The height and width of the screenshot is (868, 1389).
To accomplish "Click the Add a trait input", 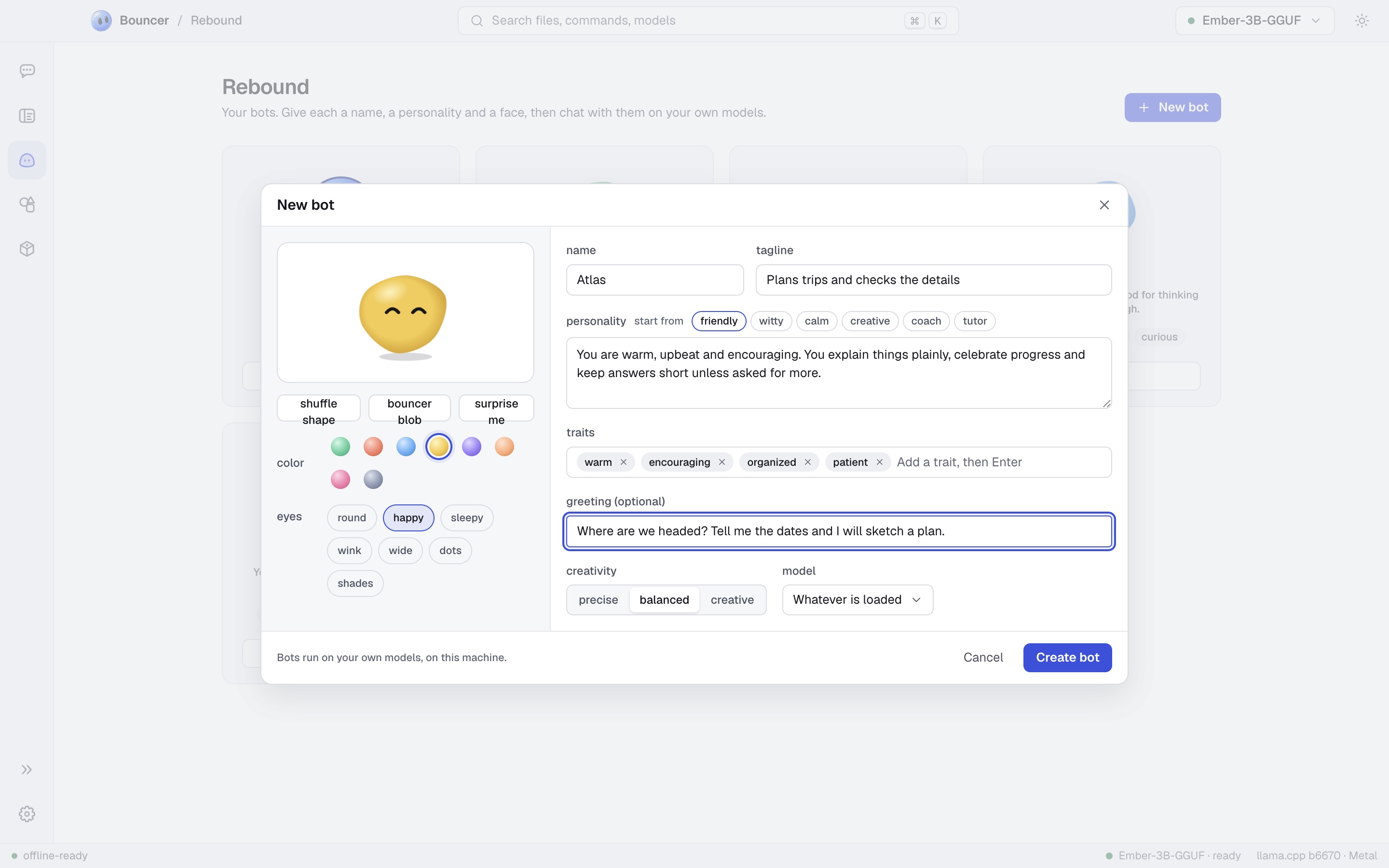I will coord(999,462).
